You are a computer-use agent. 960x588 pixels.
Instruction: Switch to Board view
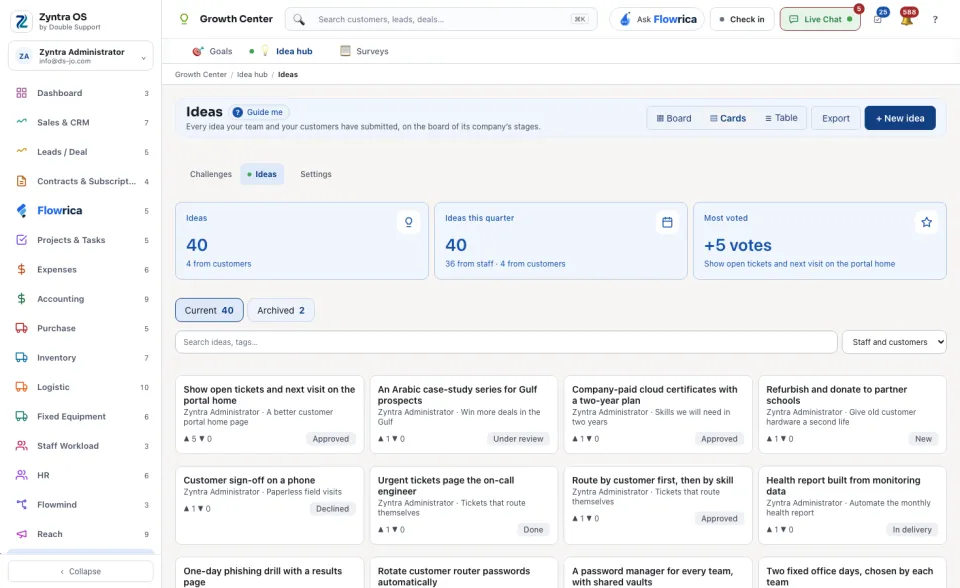[x=674, y=118]
